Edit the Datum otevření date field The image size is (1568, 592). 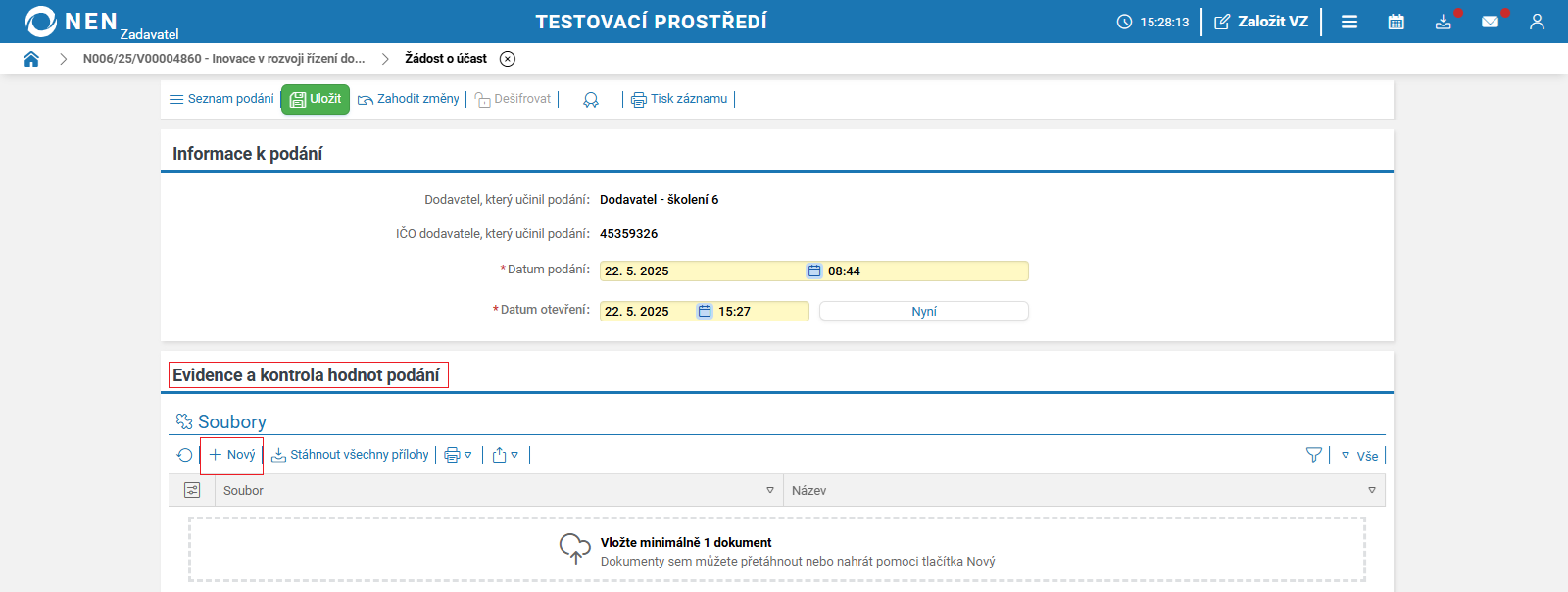(648, 312)
